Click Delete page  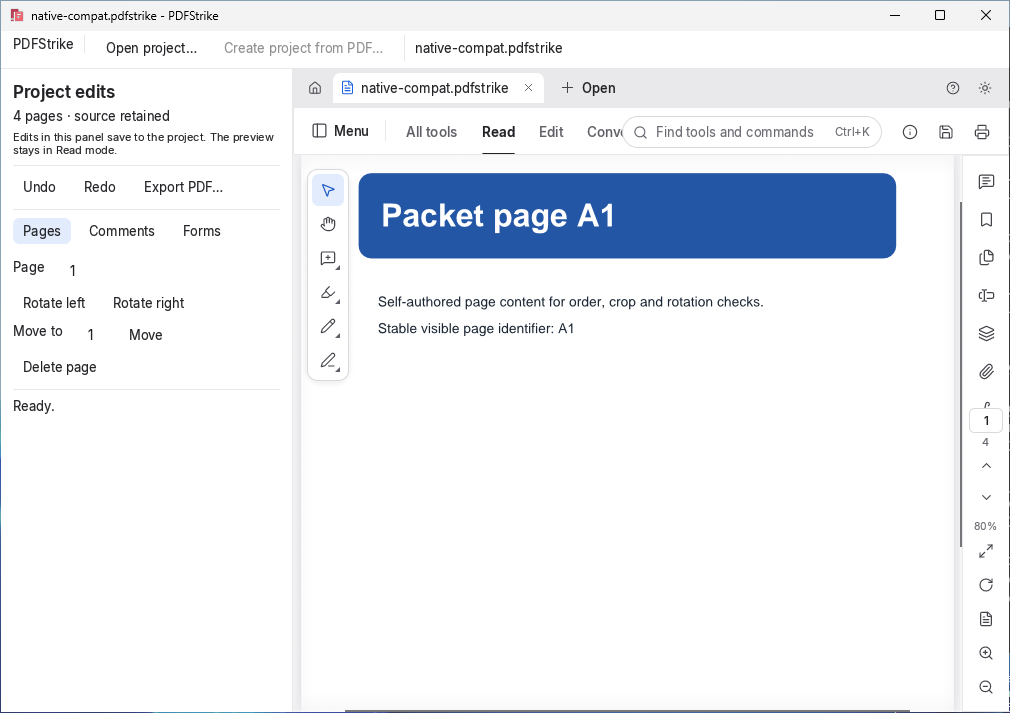pos(60,367)
